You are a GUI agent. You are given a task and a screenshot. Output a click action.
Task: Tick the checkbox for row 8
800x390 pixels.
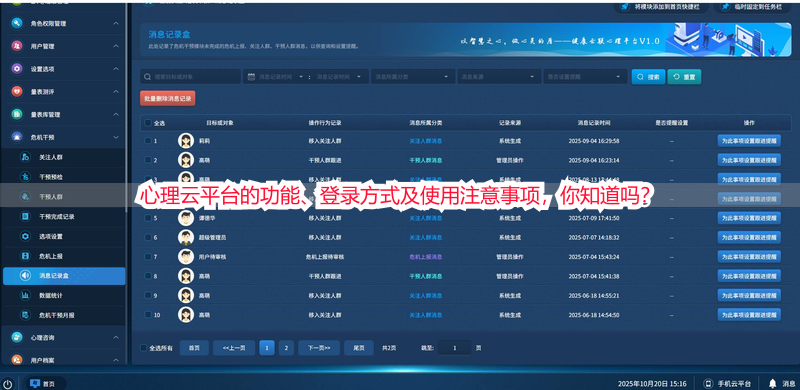coord(148,276)
